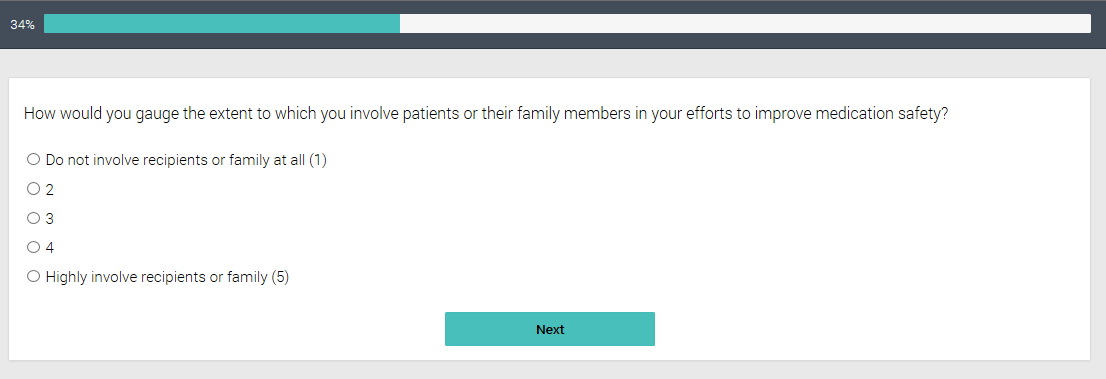The width and height of the screenshot is (1106, 379).
Task: Click the number 4 option label
Action: click(x=49, y=248)
